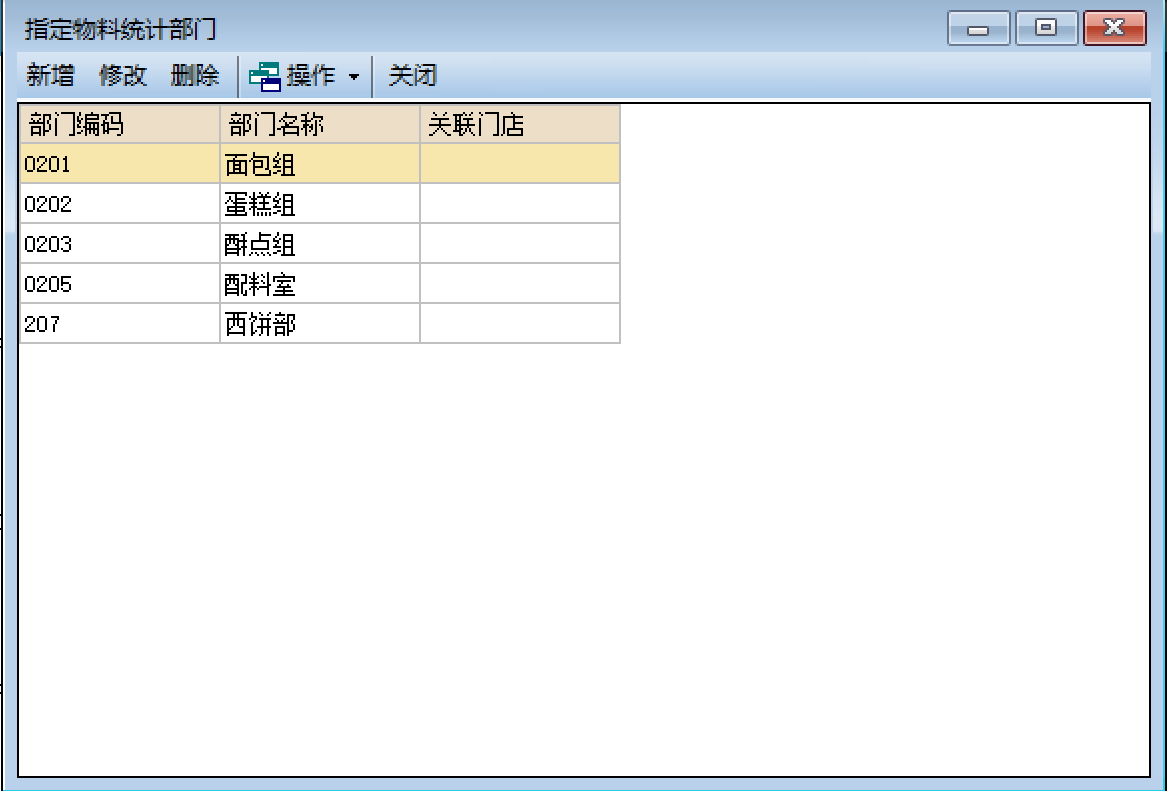Close the 指定物料统计部门 window
This screenshot has width=1168, height=791.
coord(1114,28)
